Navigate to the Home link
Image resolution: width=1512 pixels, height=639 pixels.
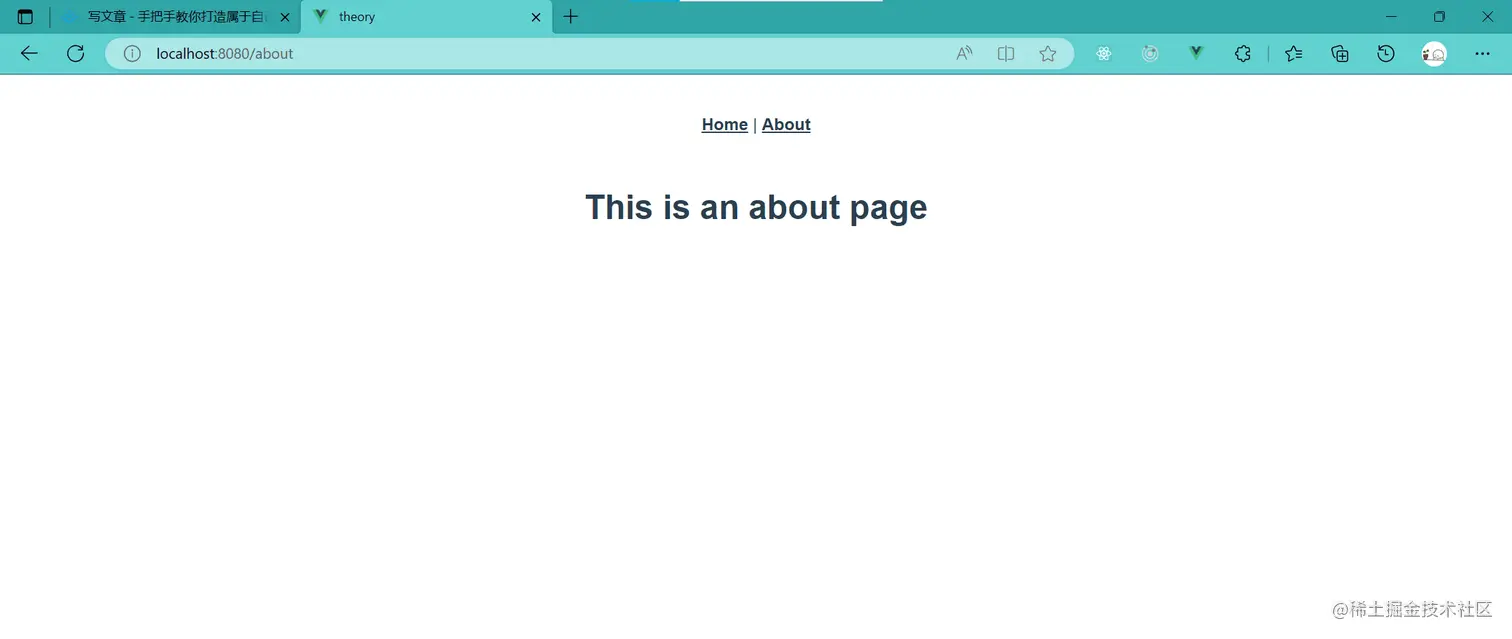pyautogui.click(x=724, y=124)
